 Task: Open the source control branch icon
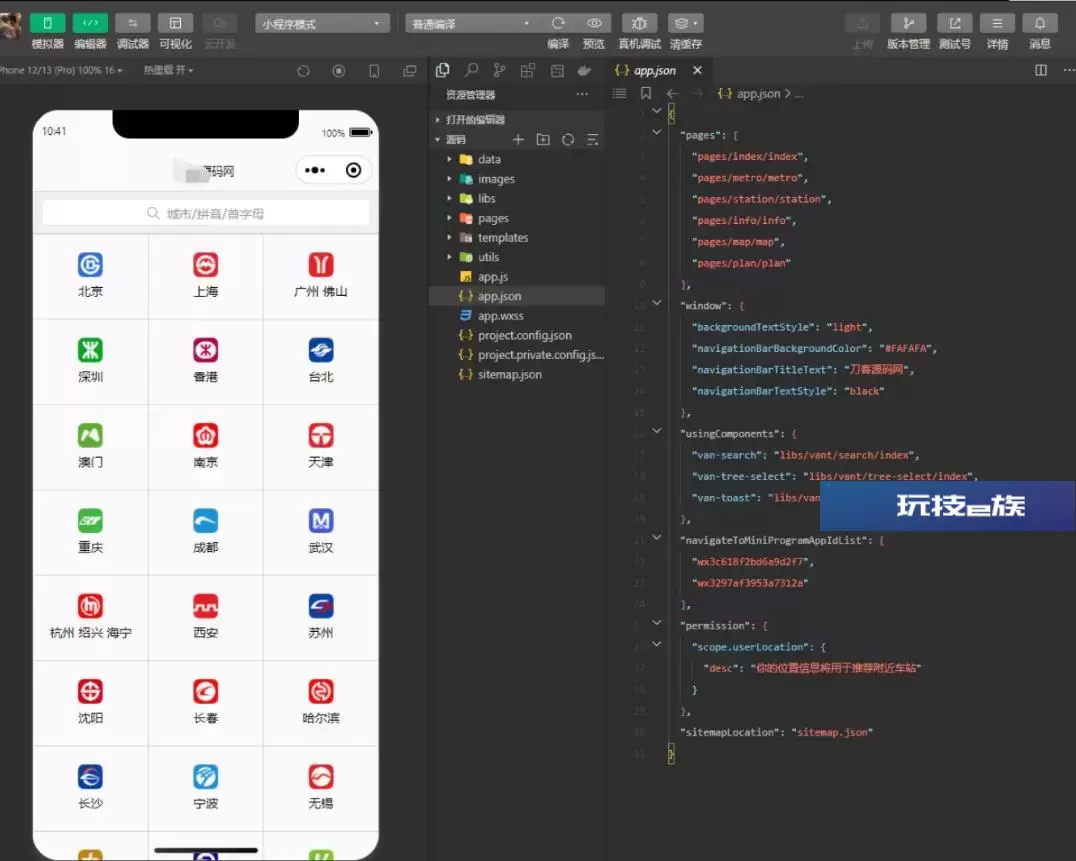[x=500, y=70]
